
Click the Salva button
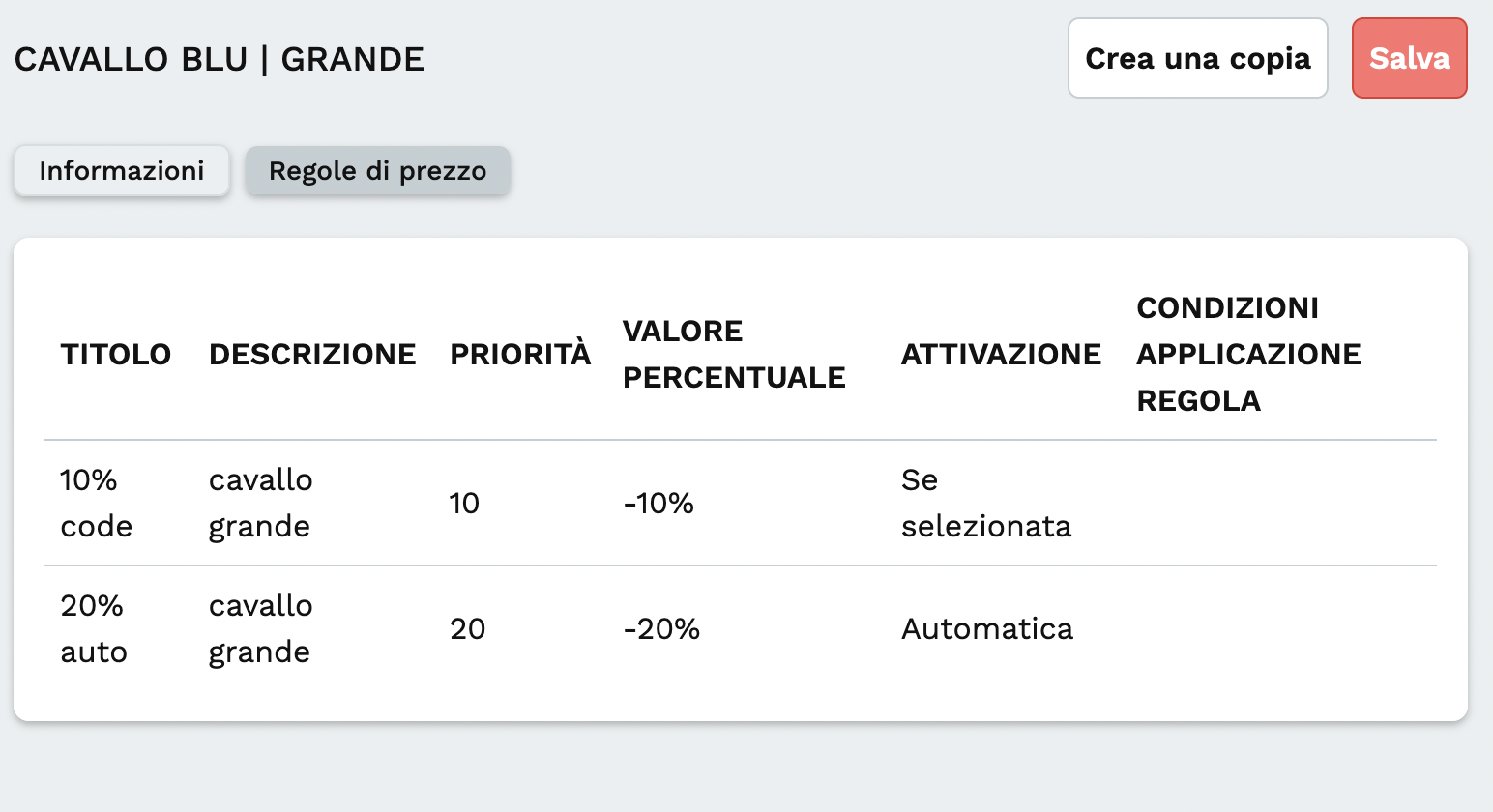[1409, 58]
